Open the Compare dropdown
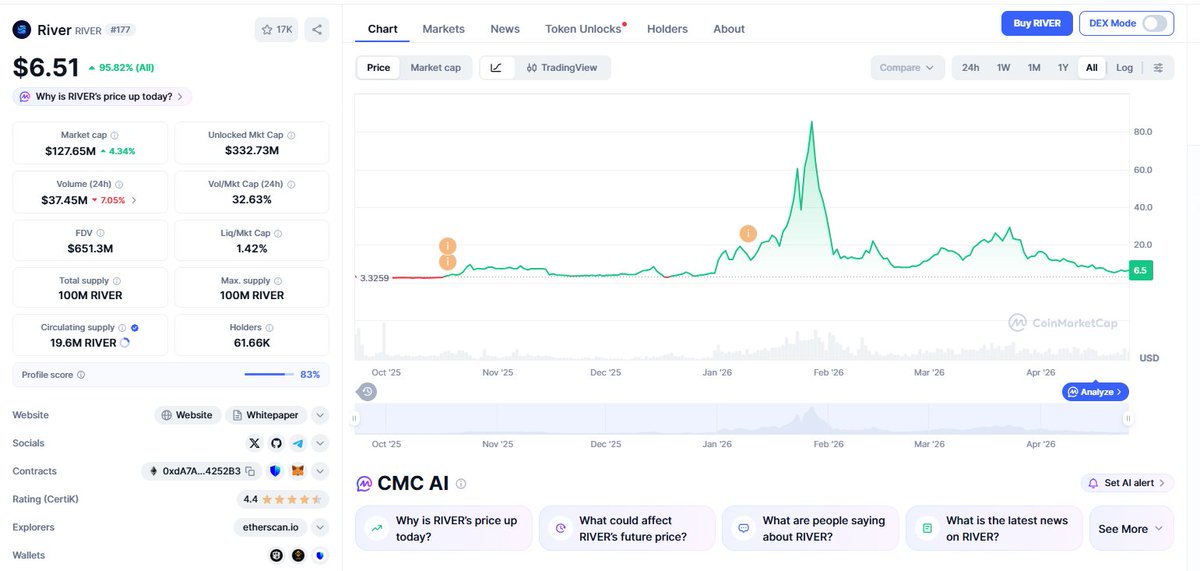1200x571 pixels. pos(907,68)
